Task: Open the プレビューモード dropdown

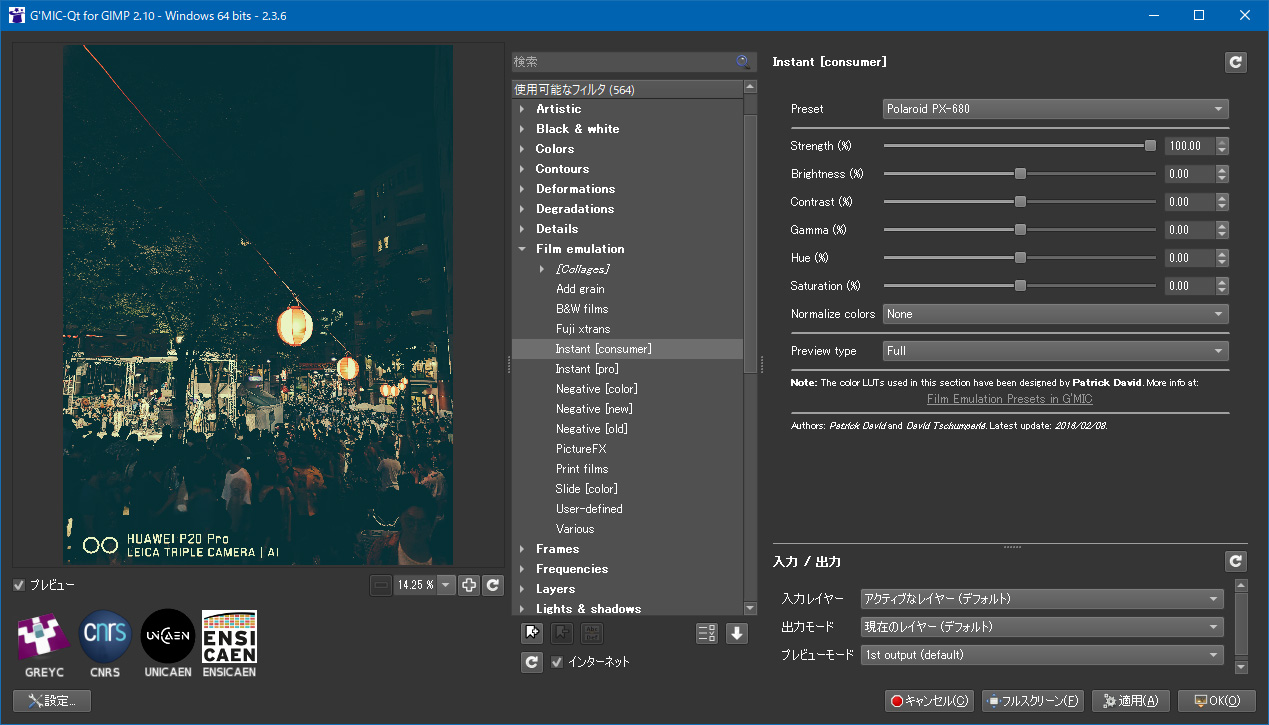Action: tap(1042, 655)
